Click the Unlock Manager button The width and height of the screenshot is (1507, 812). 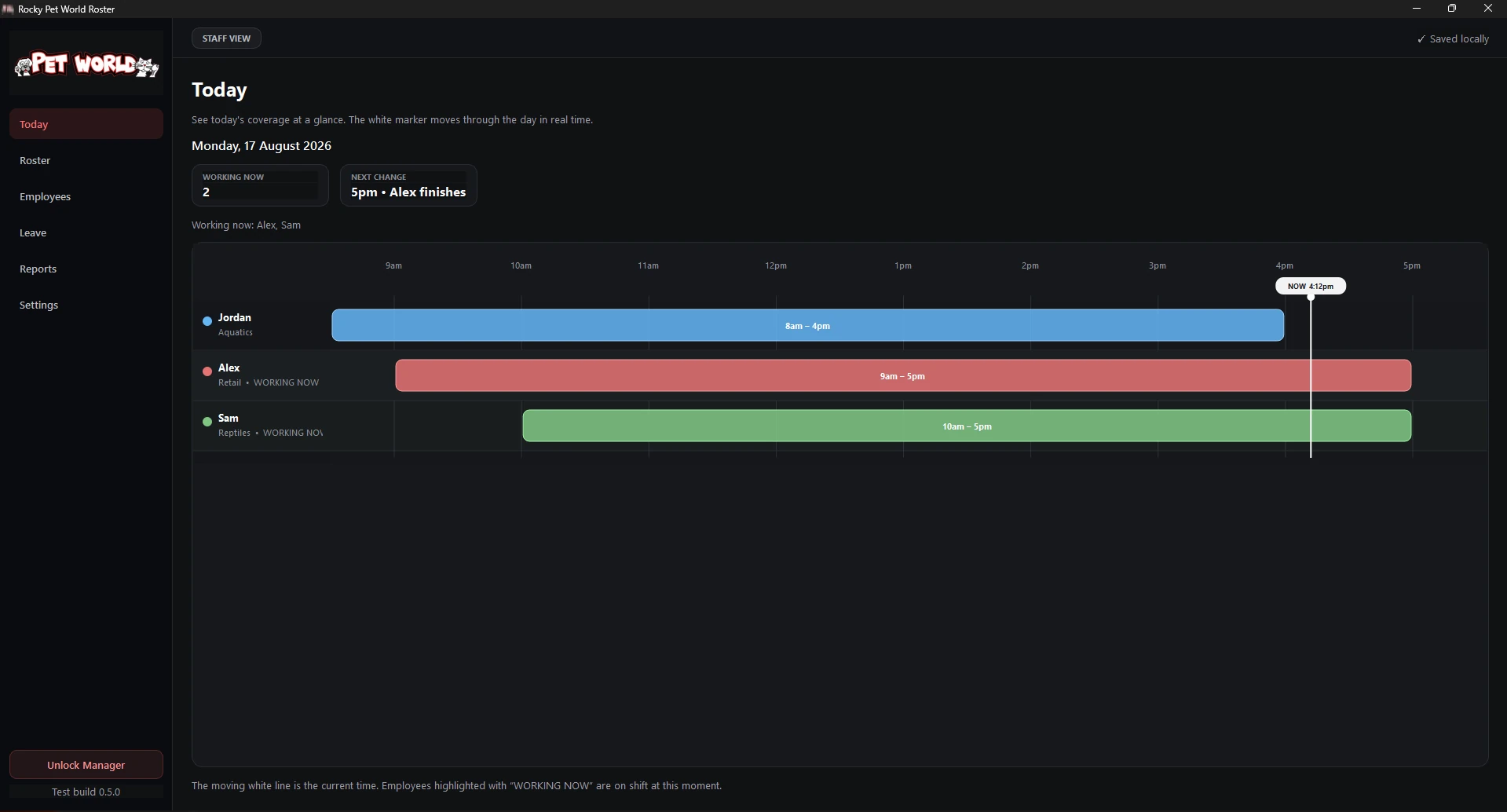[x=86, y=765]
